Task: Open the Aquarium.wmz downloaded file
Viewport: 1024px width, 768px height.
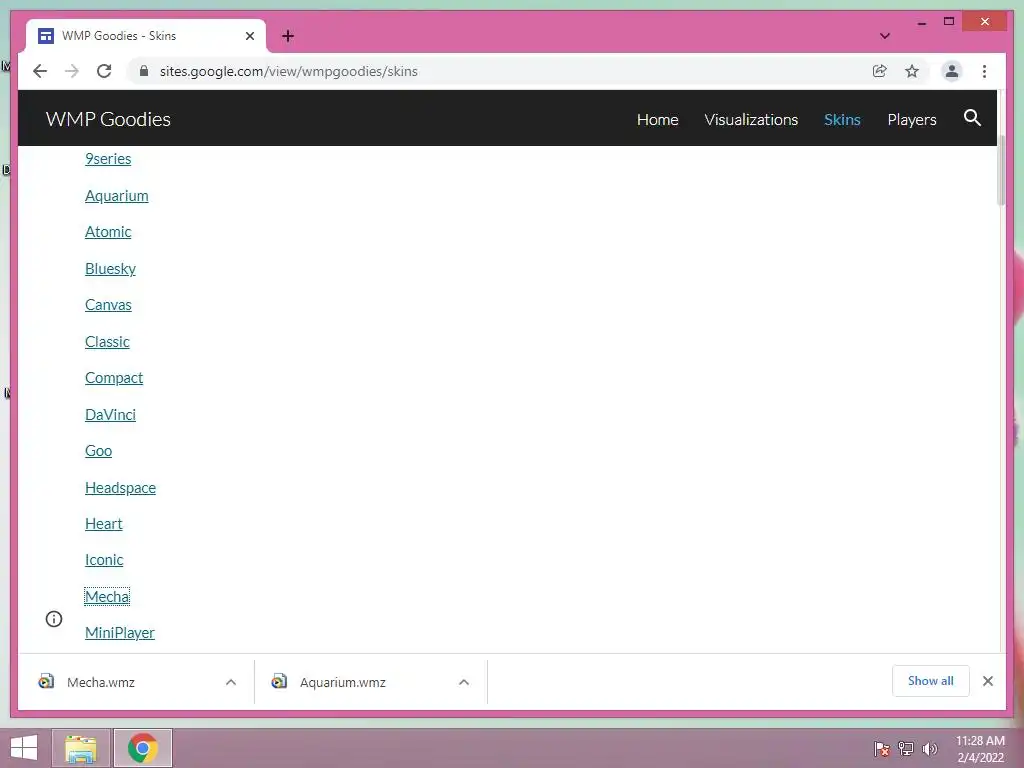Action: tap(343, 682)
